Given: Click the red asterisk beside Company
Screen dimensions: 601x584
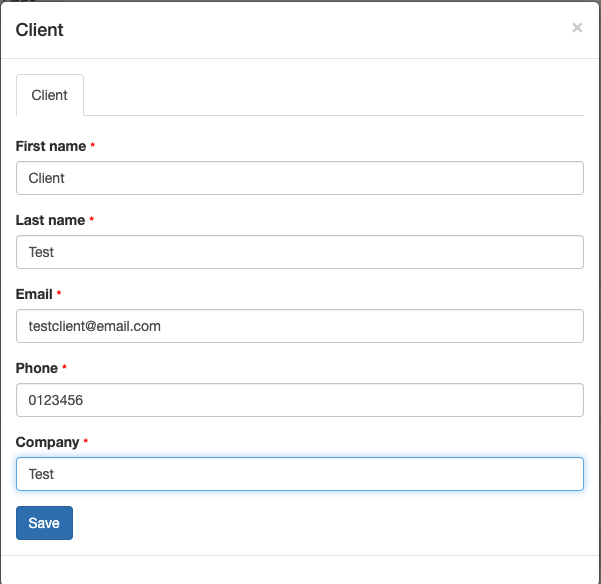Looking at the screenshot, I should 86,442.
